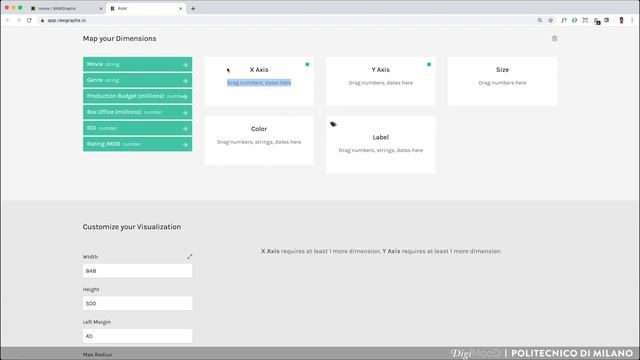640x360 pixels.
Task: Click the trash icon to clear dimension mapping
Action: [x=554, y=38]
